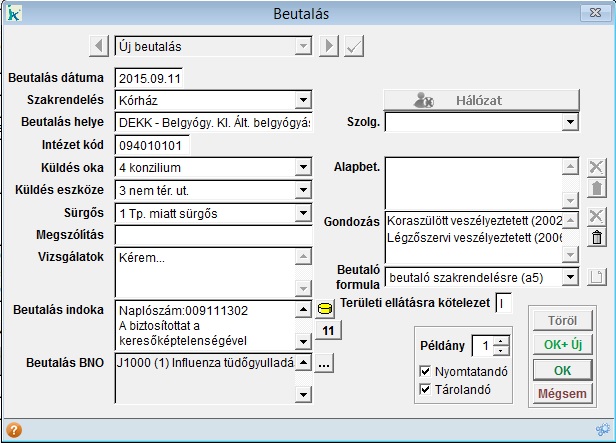Go to next referral with right arrow
This screenshot has width=616, height=443.
click(x=329, y=46)
